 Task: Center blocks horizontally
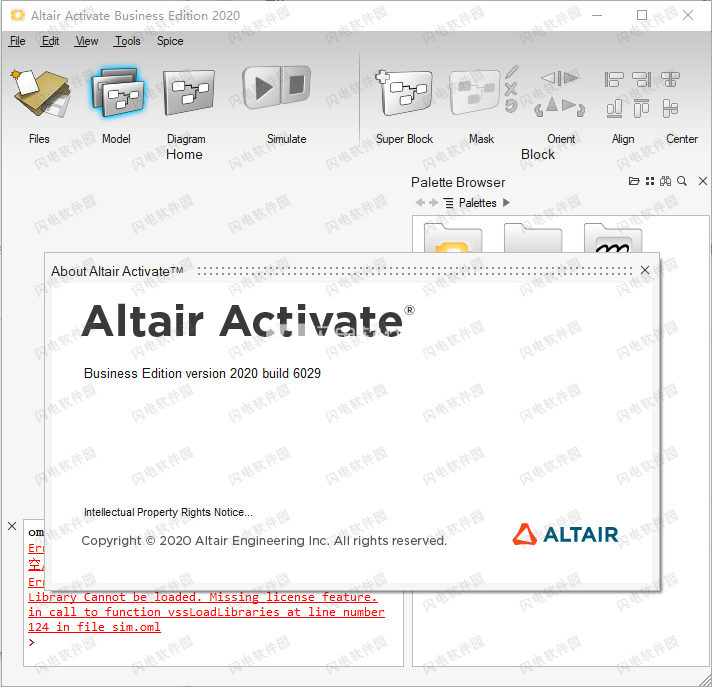point(670,79)
